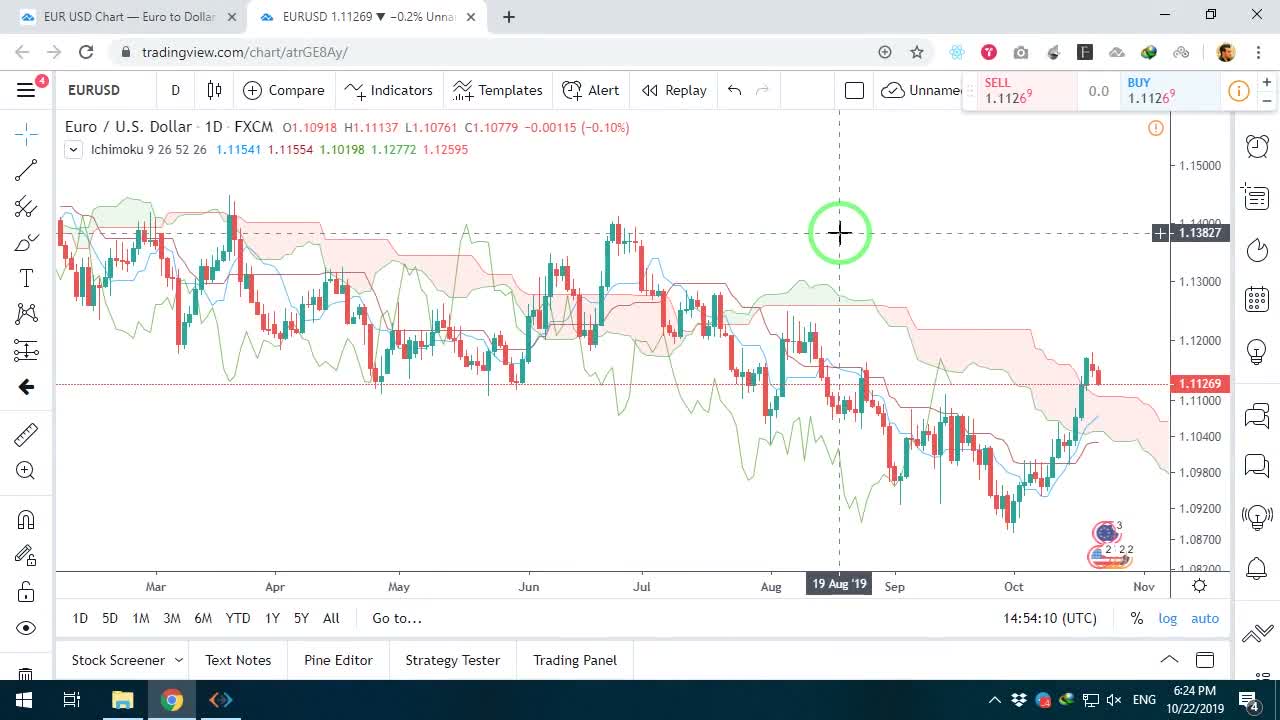Open Chrome from the taskbar

(x=172, y=700)
